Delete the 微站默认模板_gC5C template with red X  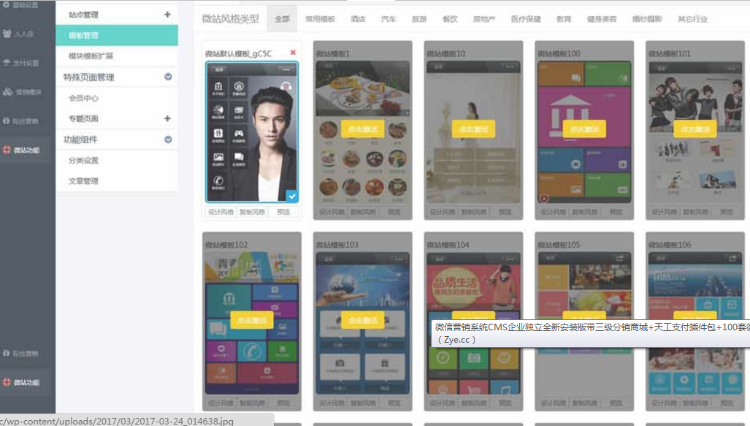pyautogui.click(x=293, y=53)
